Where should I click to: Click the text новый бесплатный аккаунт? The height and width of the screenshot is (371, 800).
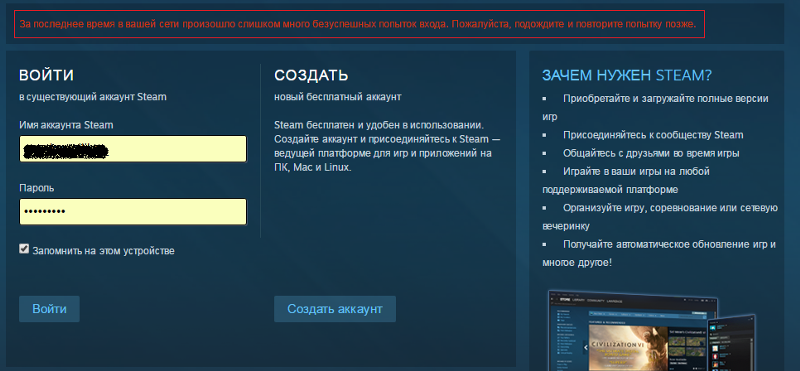338,96
